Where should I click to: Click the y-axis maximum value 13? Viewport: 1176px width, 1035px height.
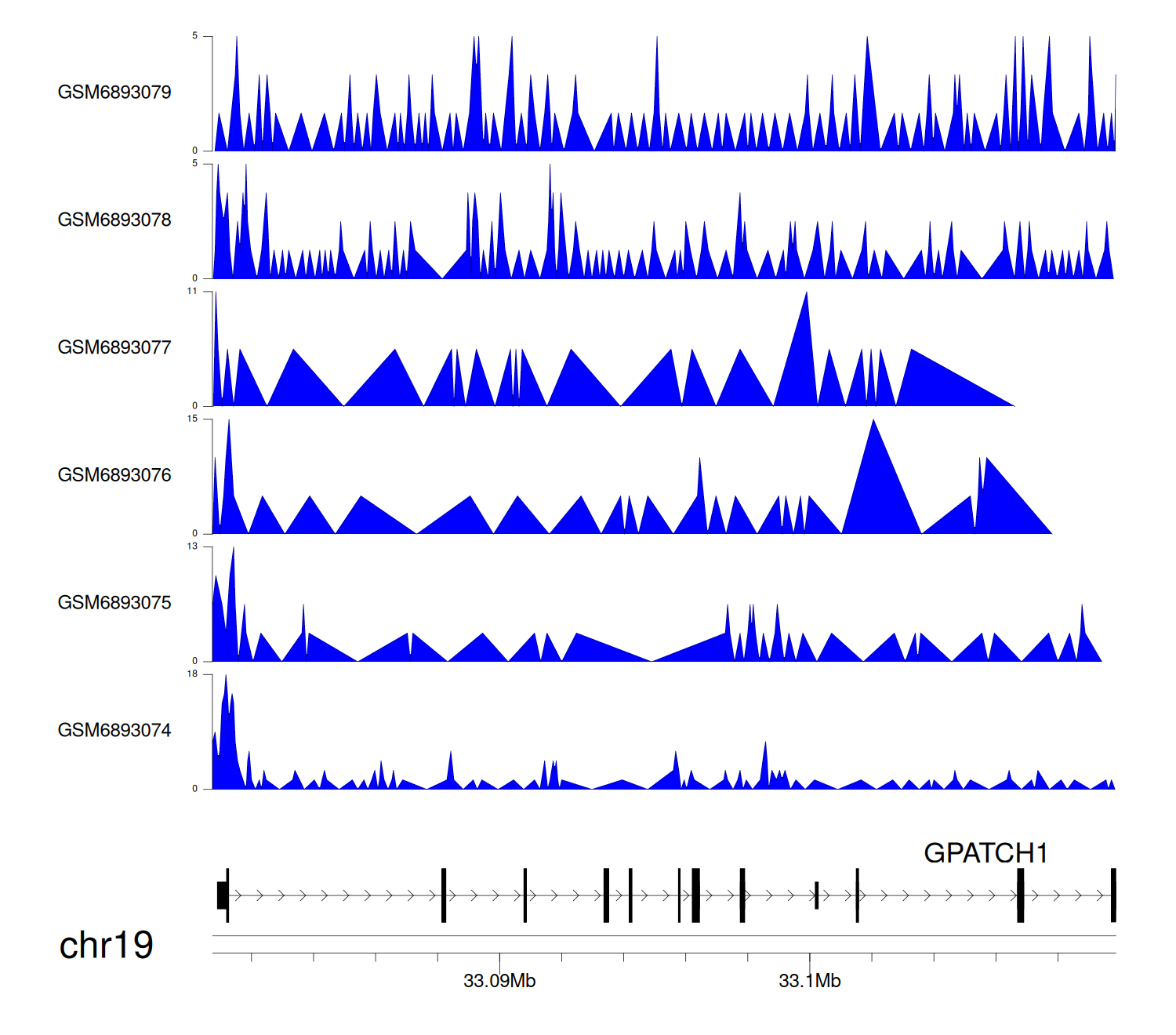click(x=192, y=547)
